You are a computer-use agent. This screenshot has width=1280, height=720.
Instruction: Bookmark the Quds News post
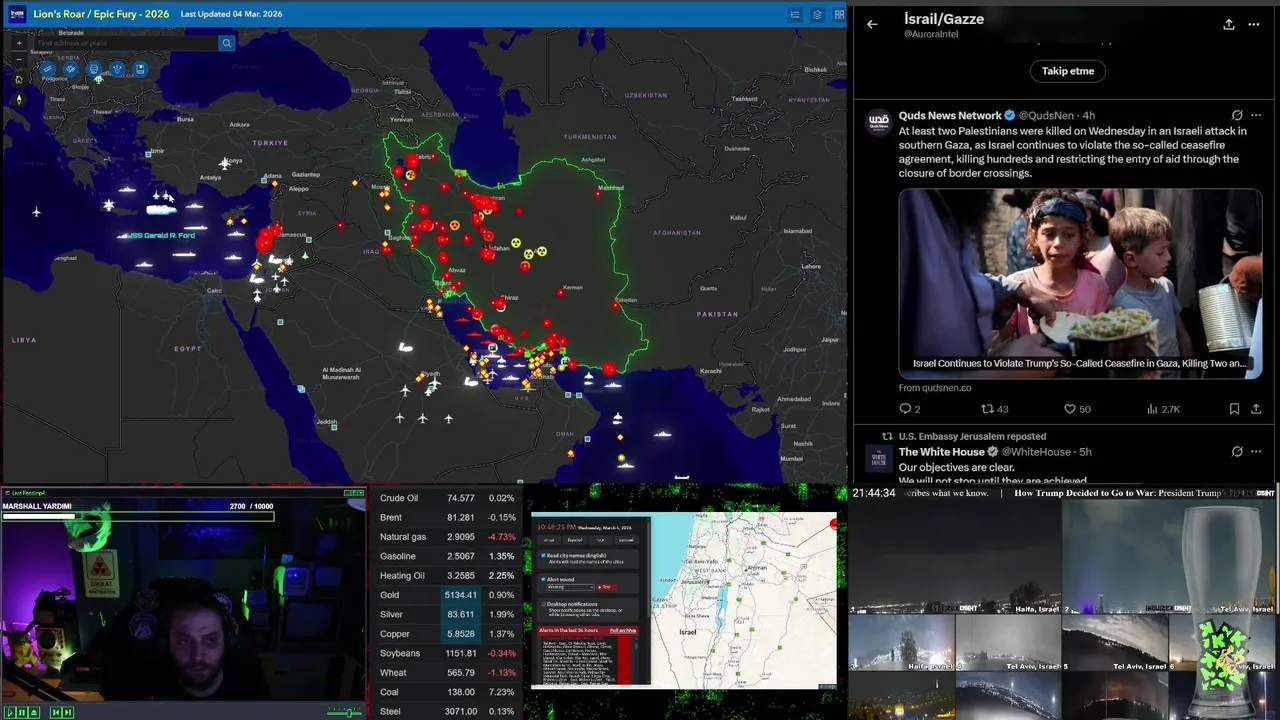tap(1234, 409)
